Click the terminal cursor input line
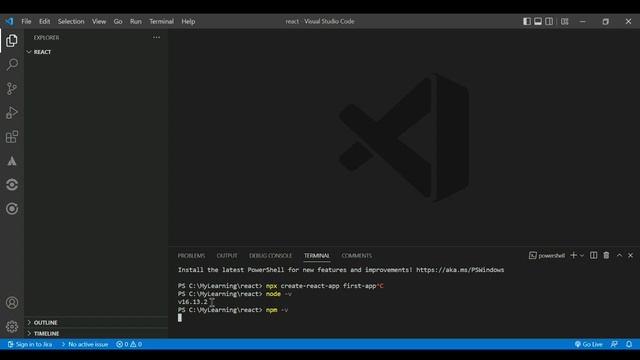 (x=180, y=318)
